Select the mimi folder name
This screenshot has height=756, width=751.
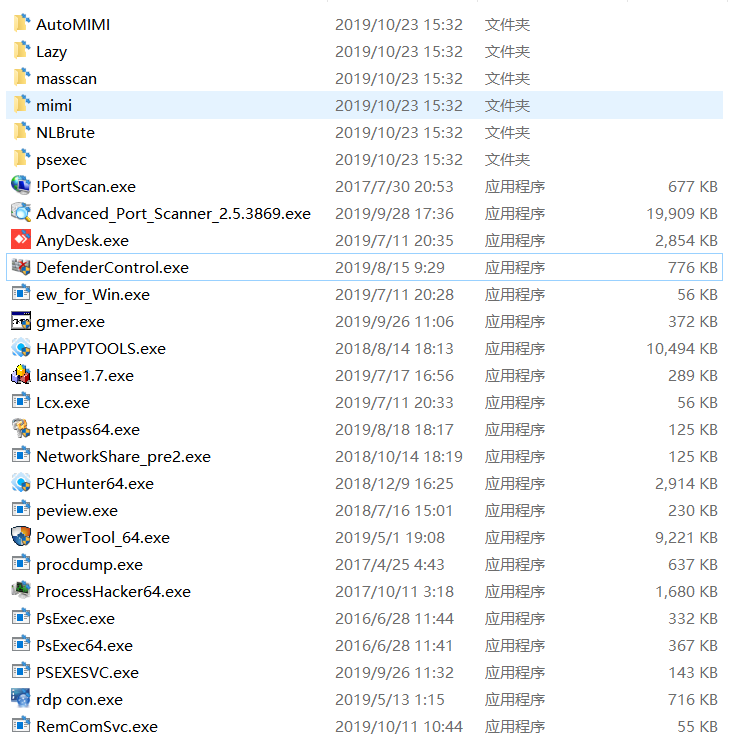click(x=54, y=106)
